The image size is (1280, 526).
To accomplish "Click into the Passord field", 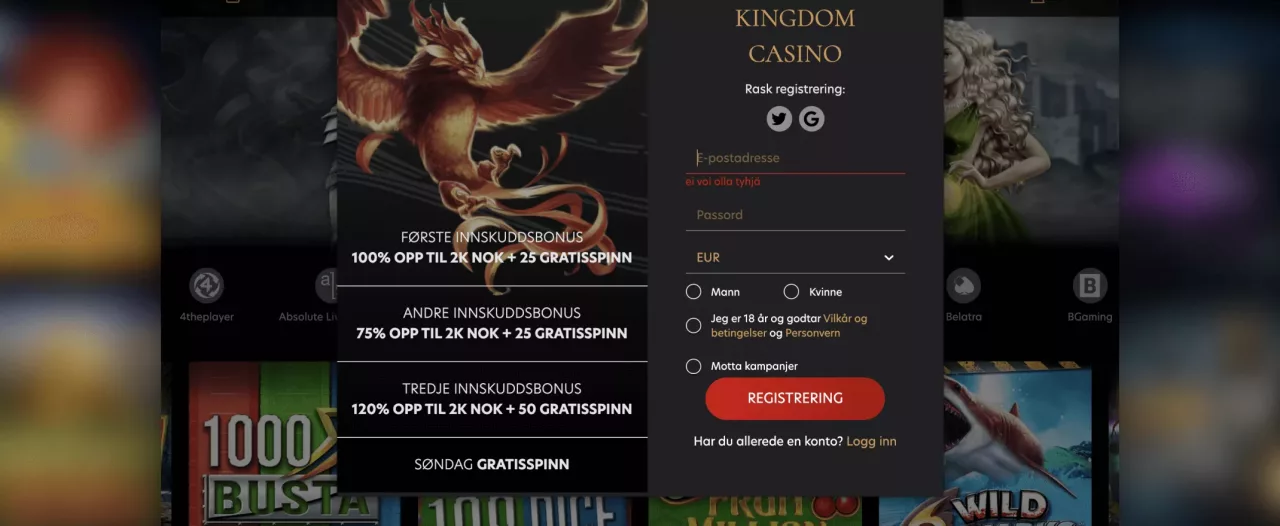I will (795, 215).
